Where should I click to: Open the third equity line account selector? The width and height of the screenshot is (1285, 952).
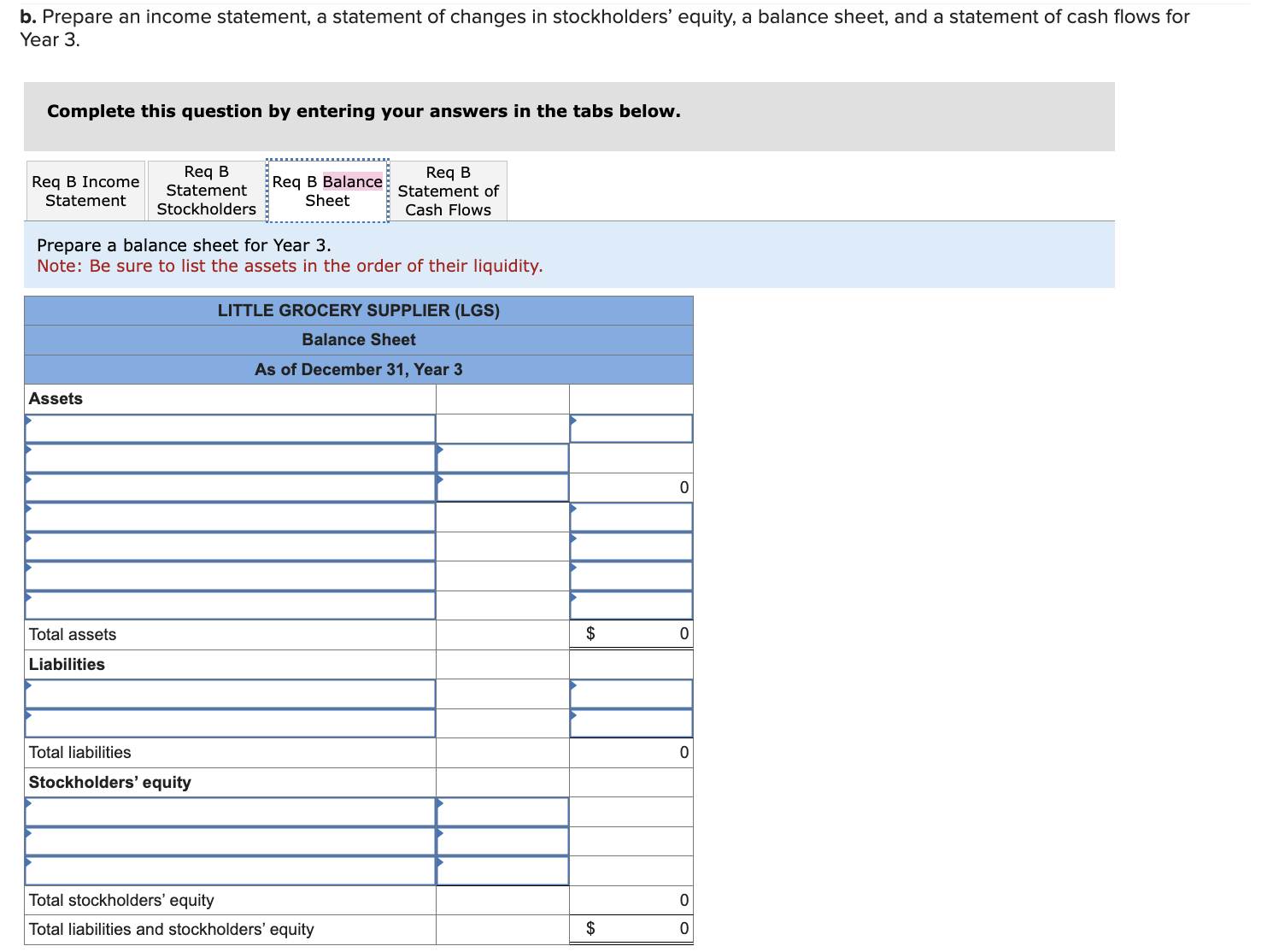231,871
